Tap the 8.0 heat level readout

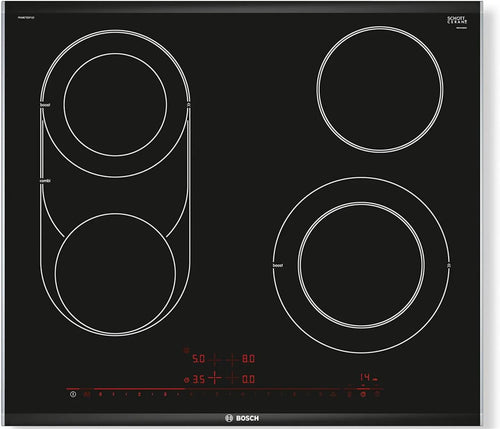click(x=248, y=359)
